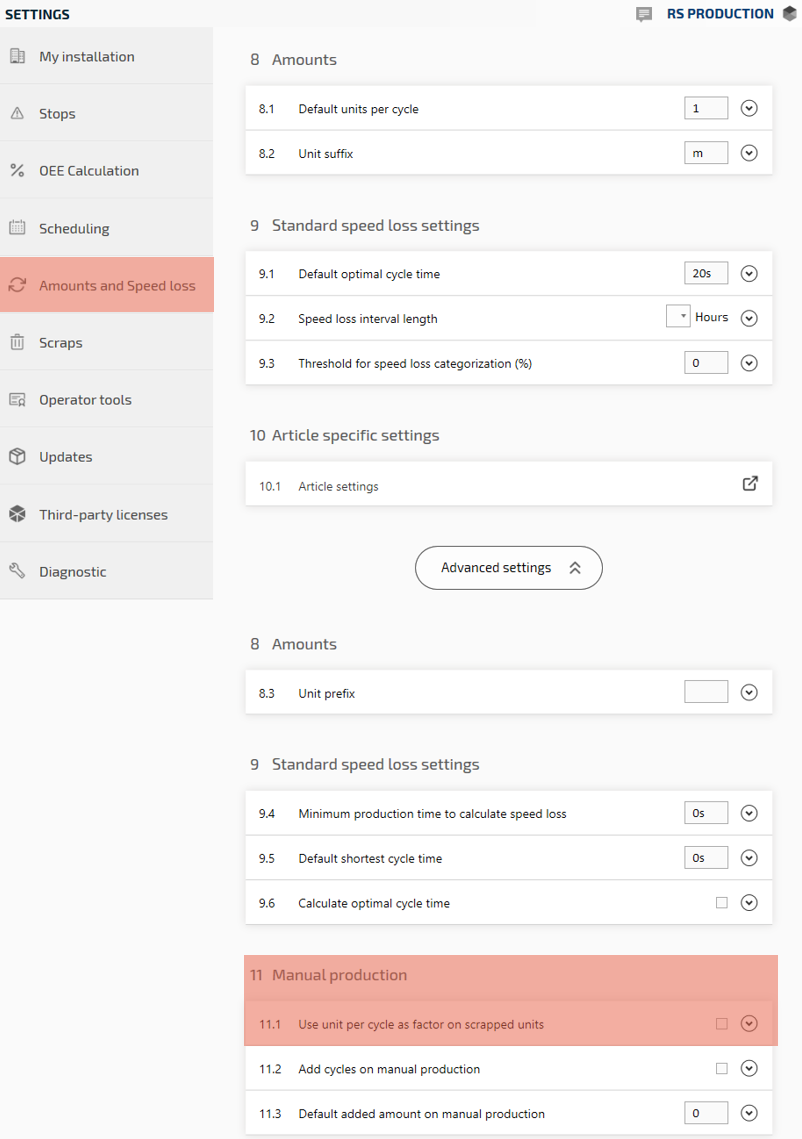Viewport: 802px width, 1139px height.
Task: Collapse the Advanced settings button
Action: click(508, 568)
